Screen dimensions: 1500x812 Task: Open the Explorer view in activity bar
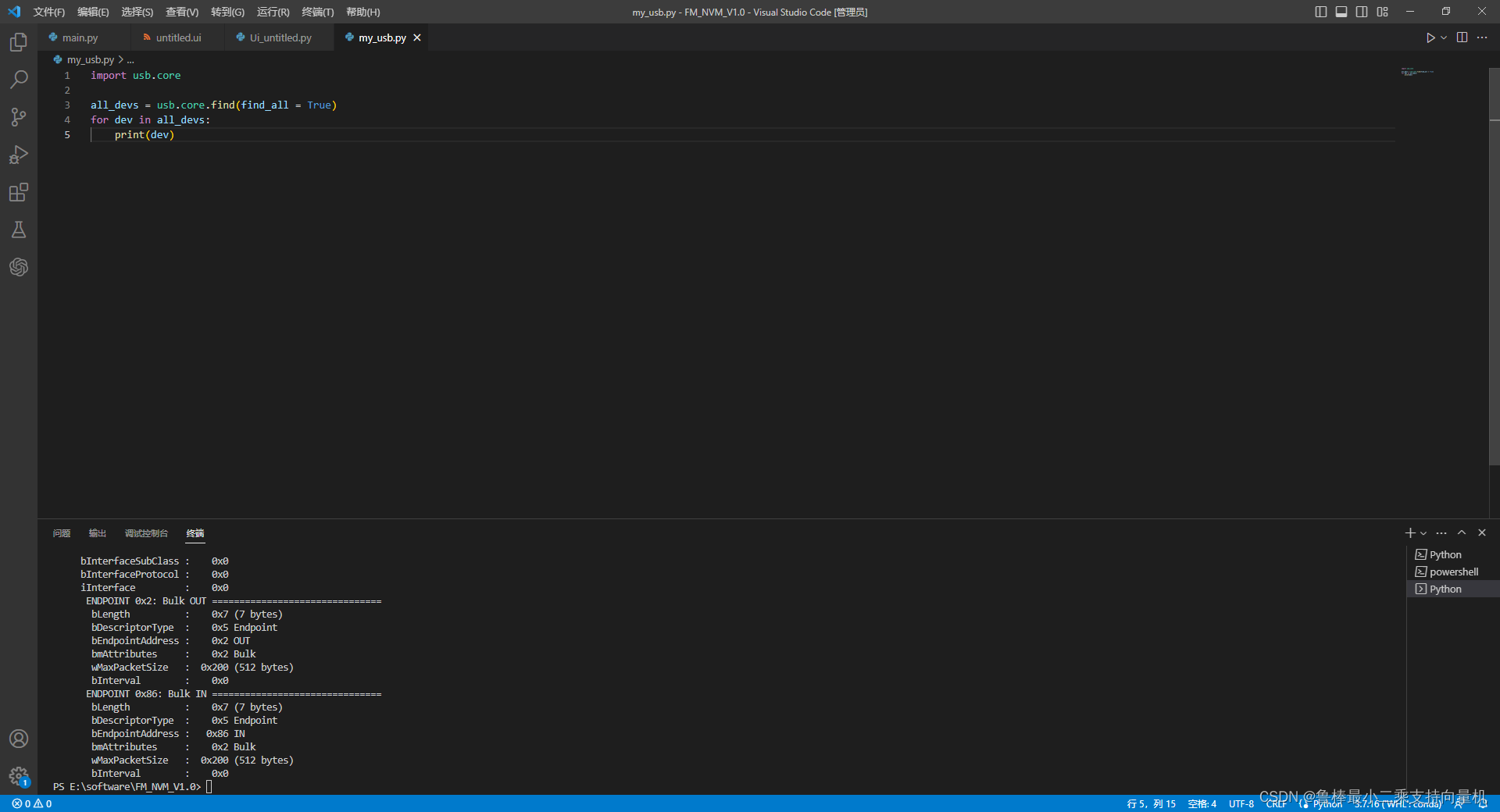click(19, 42)
